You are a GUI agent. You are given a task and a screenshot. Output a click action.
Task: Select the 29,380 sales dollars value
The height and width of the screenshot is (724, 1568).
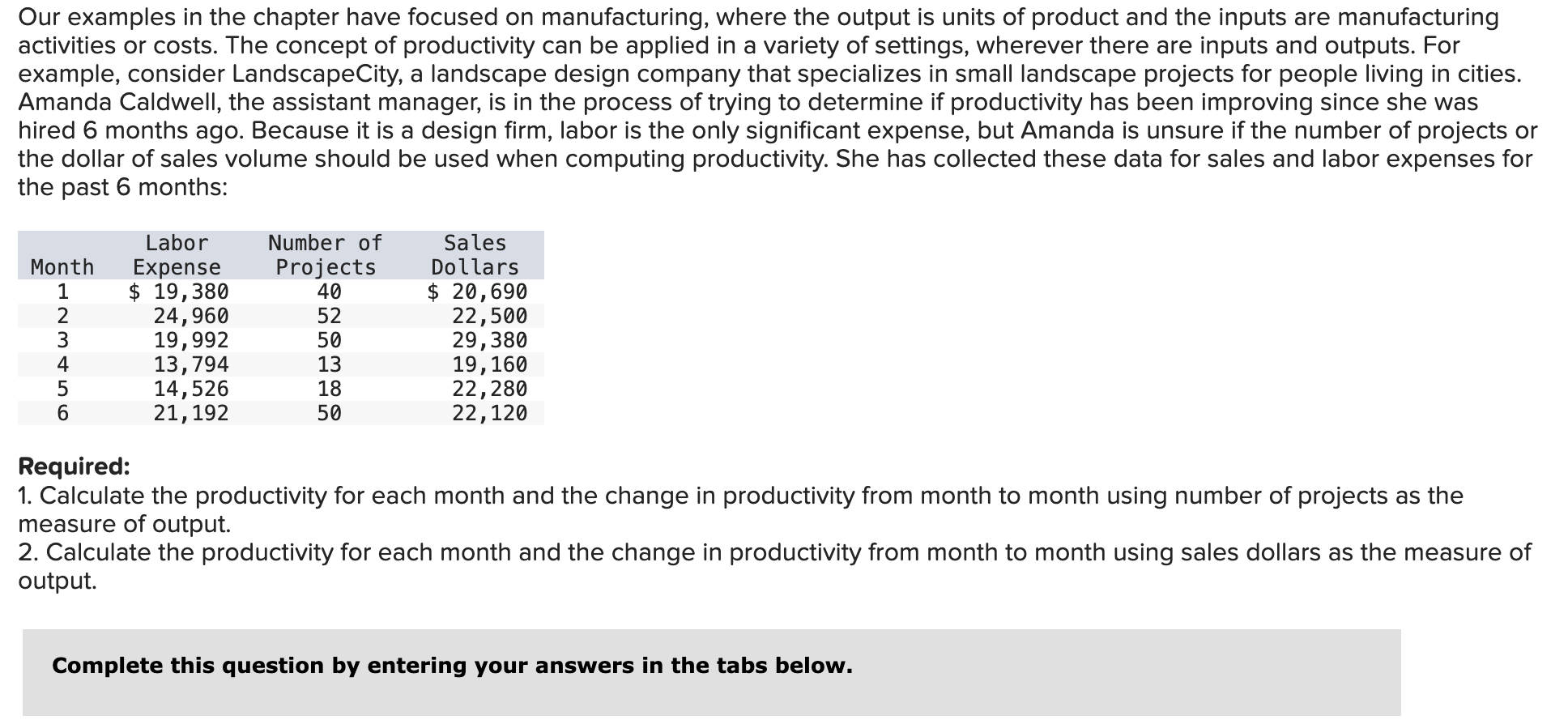490,340
